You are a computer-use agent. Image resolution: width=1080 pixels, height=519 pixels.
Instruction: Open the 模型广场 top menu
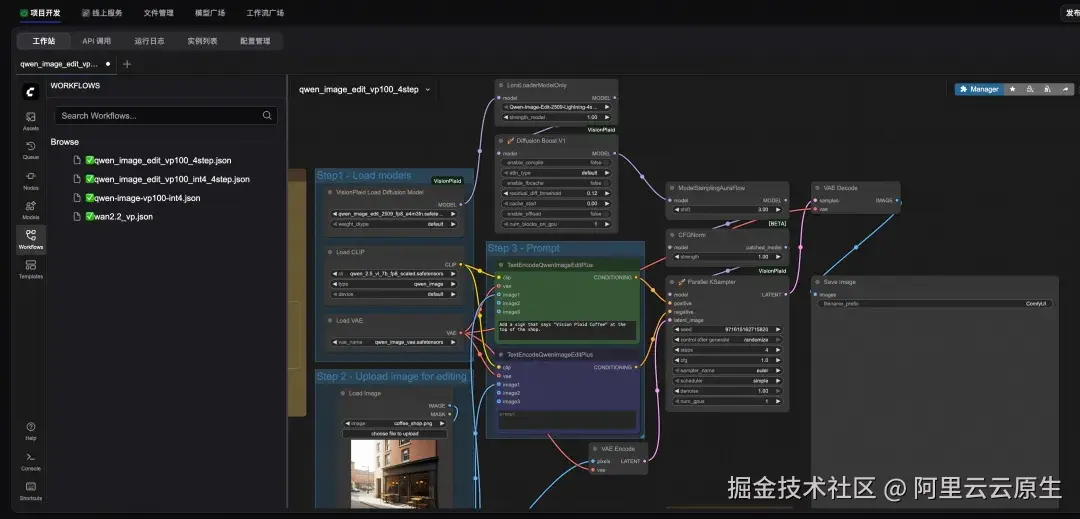coord(210,13)
